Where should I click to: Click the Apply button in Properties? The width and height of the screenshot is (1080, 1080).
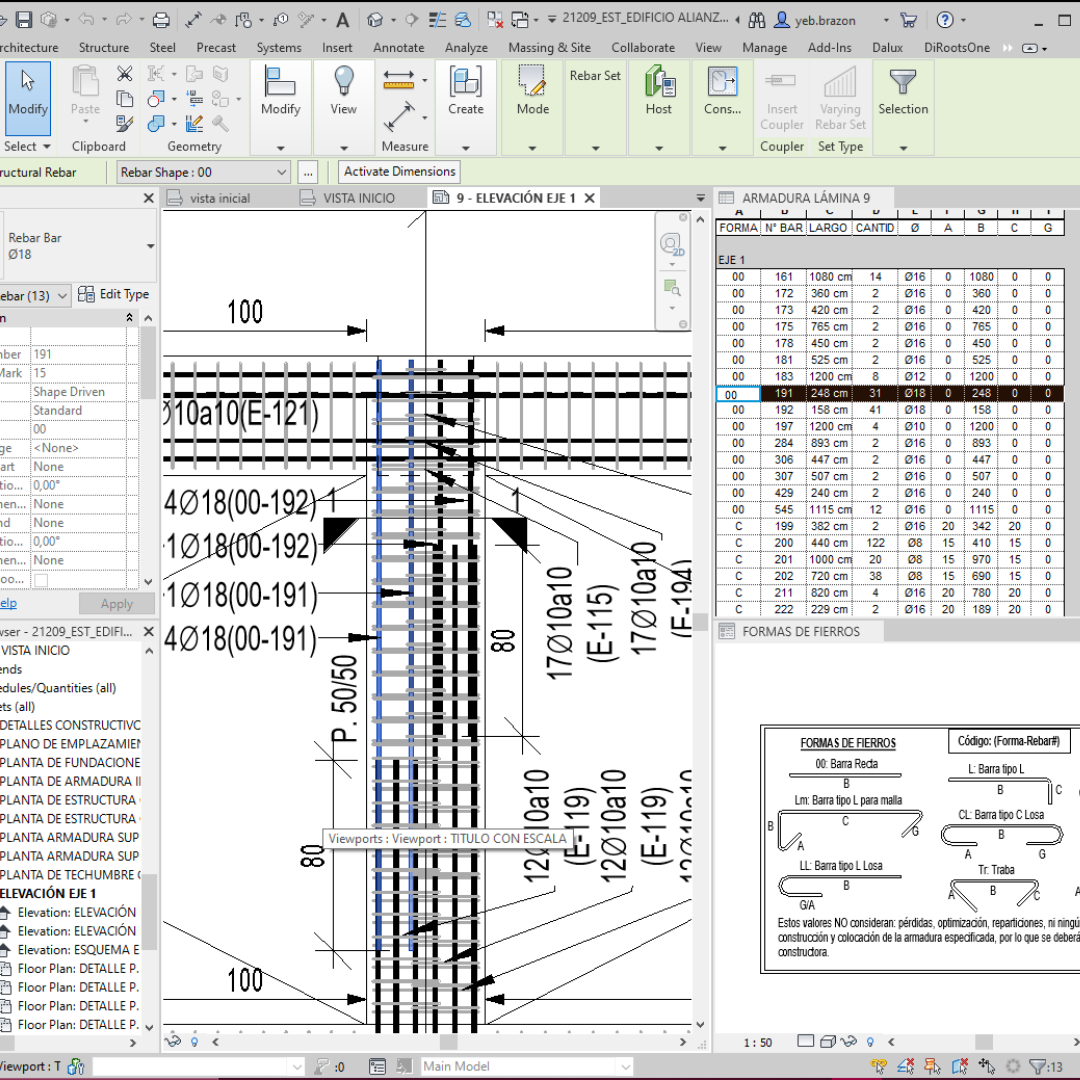[117, 604]
